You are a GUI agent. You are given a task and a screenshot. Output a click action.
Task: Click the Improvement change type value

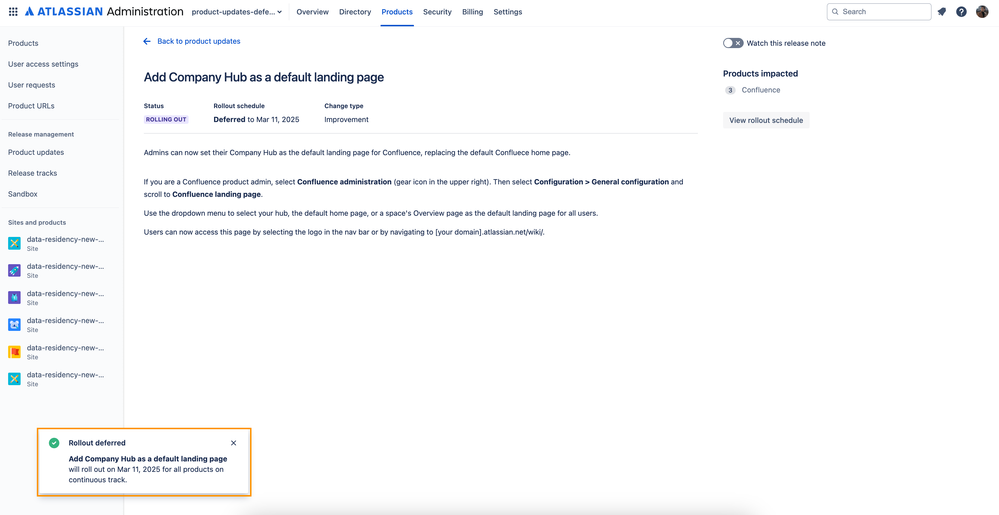pyautogui.click(x=346, y=119)
